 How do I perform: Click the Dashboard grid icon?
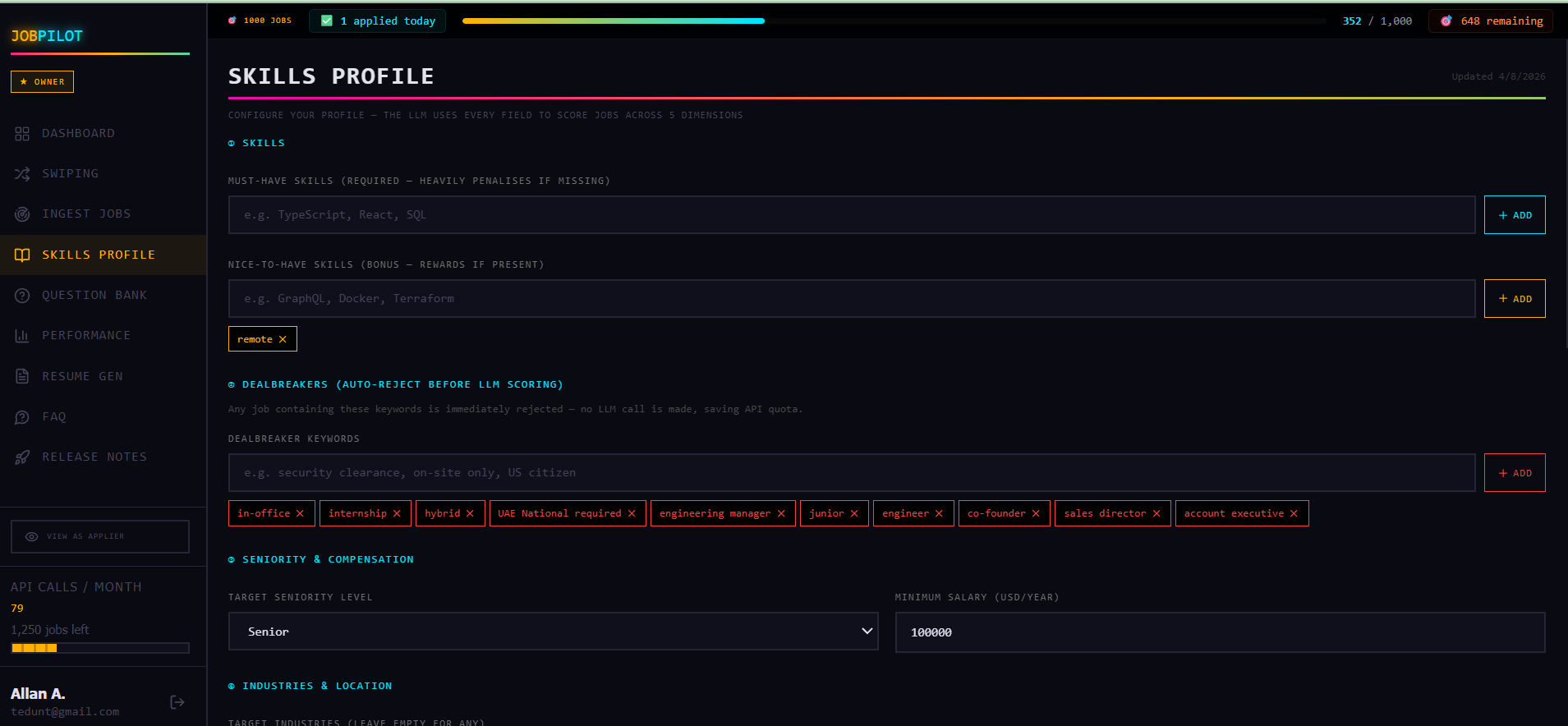pyautogui.click(x=22, y=134)
